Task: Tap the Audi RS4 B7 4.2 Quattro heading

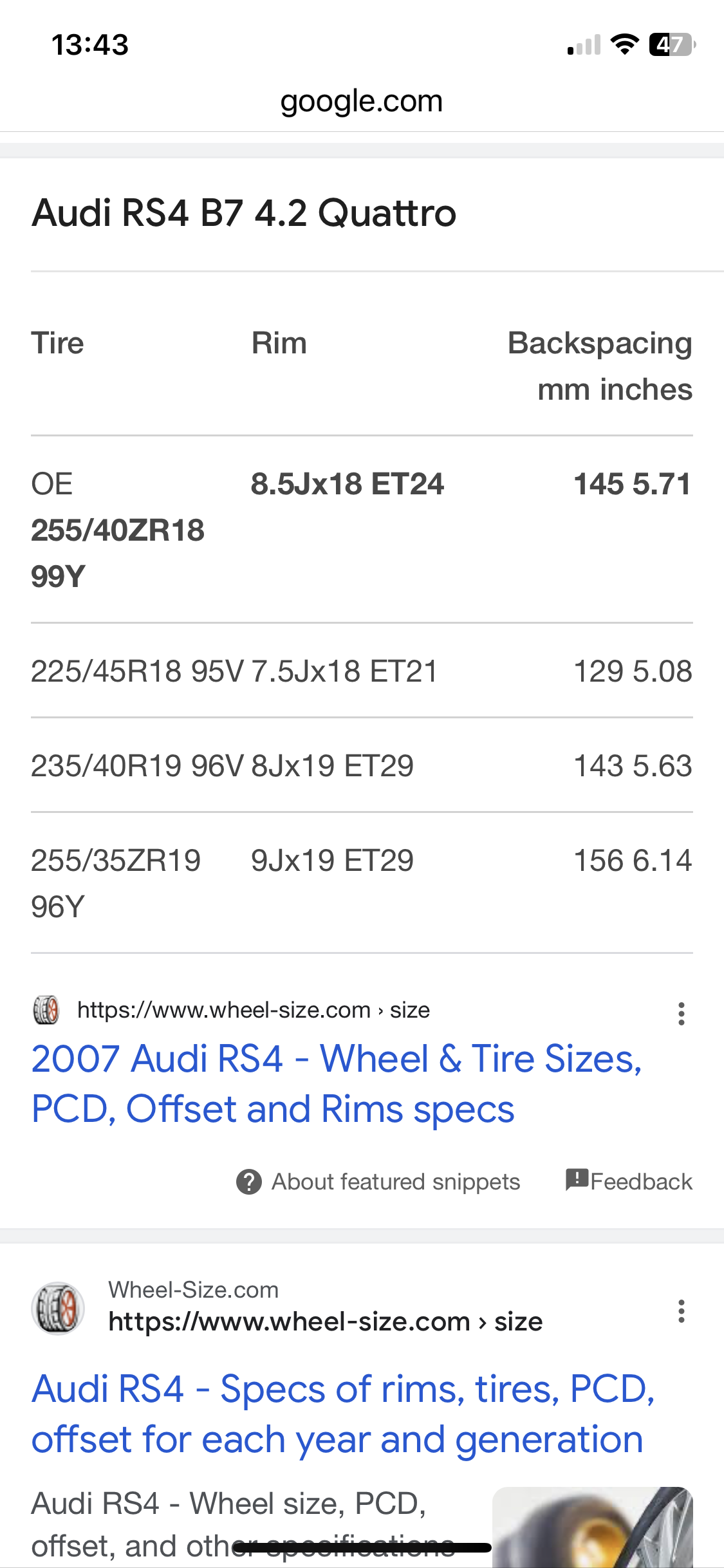Action: [245, 213]
